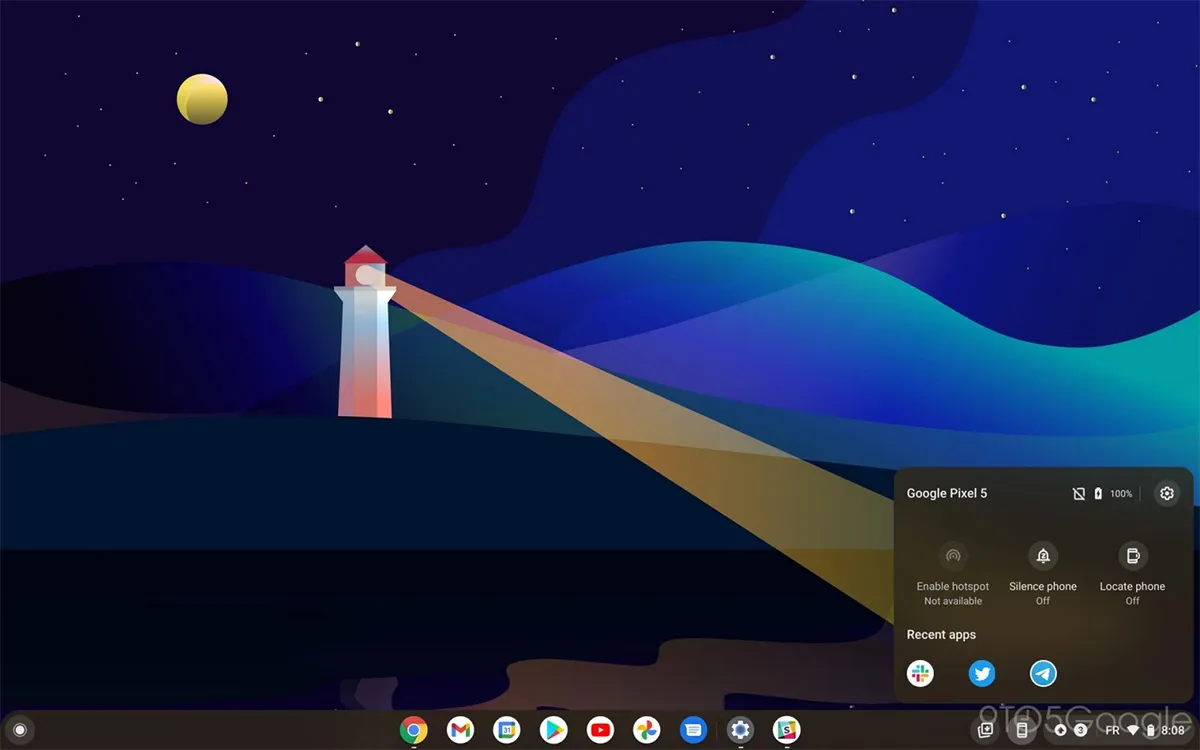Open the Slack shelf app
Image resolution: width=1200 pixels, height=750 pixels.
(787, 730)
